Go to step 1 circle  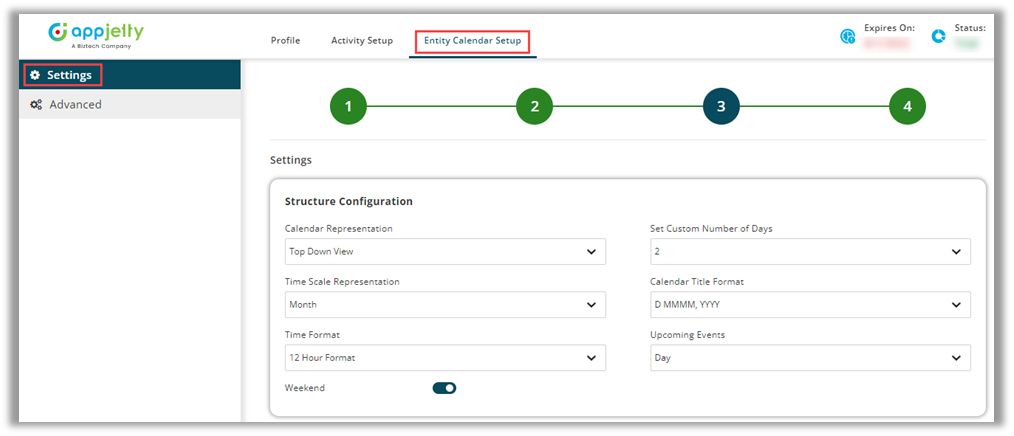click(x=348, y=106)
